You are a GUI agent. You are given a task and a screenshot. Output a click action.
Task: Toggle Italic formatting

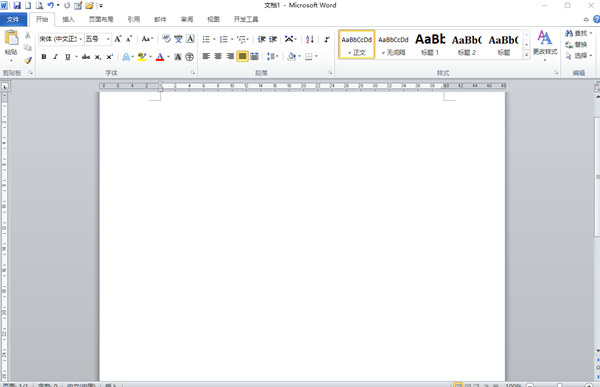(55, 57)
